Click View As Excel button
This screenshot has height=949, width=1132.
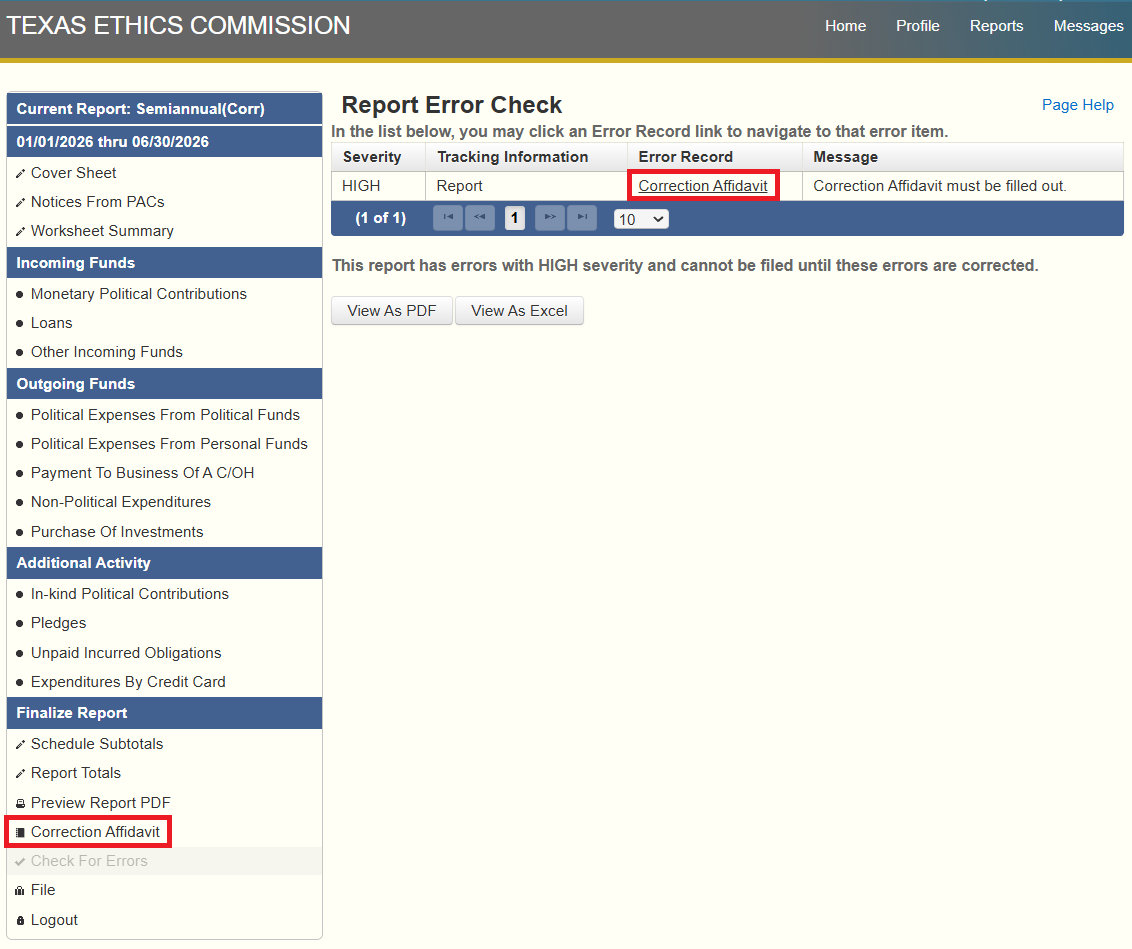pyautogui.click(x=519, y=311)
